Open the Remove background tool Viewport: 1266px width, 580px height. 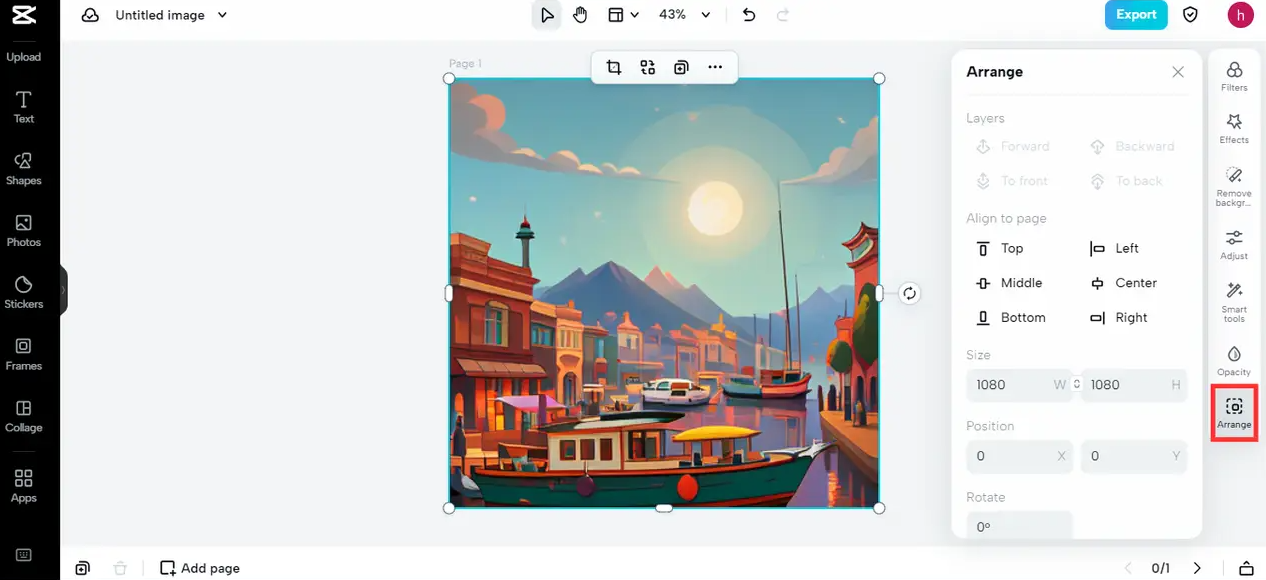coord(1234,186)
